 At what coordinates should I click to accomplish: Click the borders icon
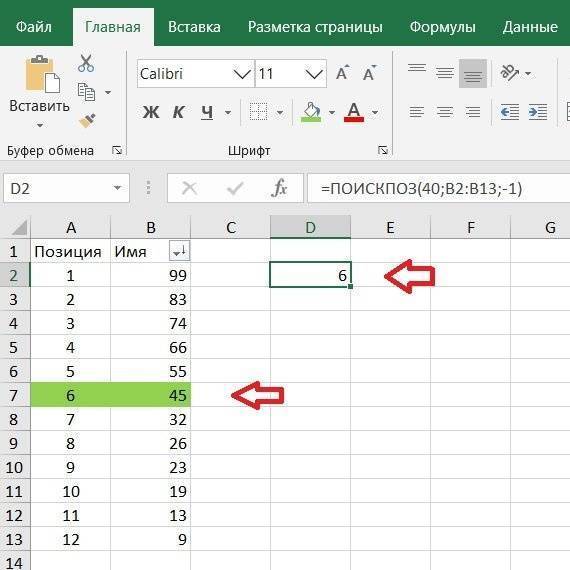click(258, 112)
